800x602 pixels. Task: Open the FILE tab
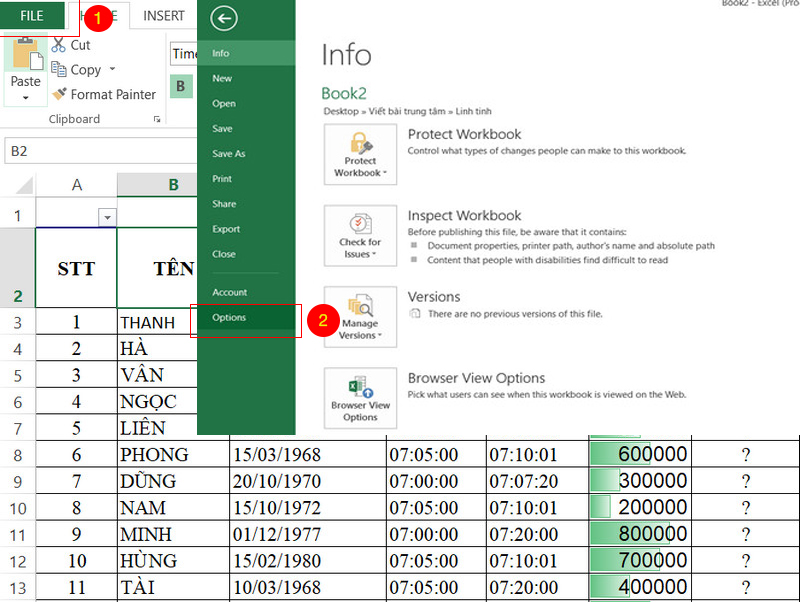tap(32, 16)
